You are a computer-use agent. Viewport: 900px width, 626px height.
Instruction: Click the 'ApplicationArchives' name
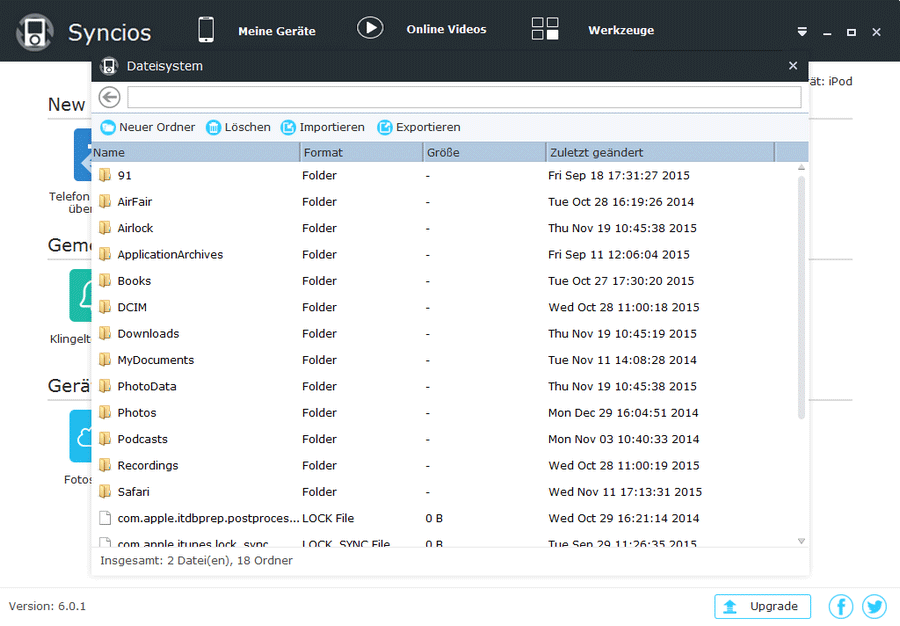(x=170, y=255)
